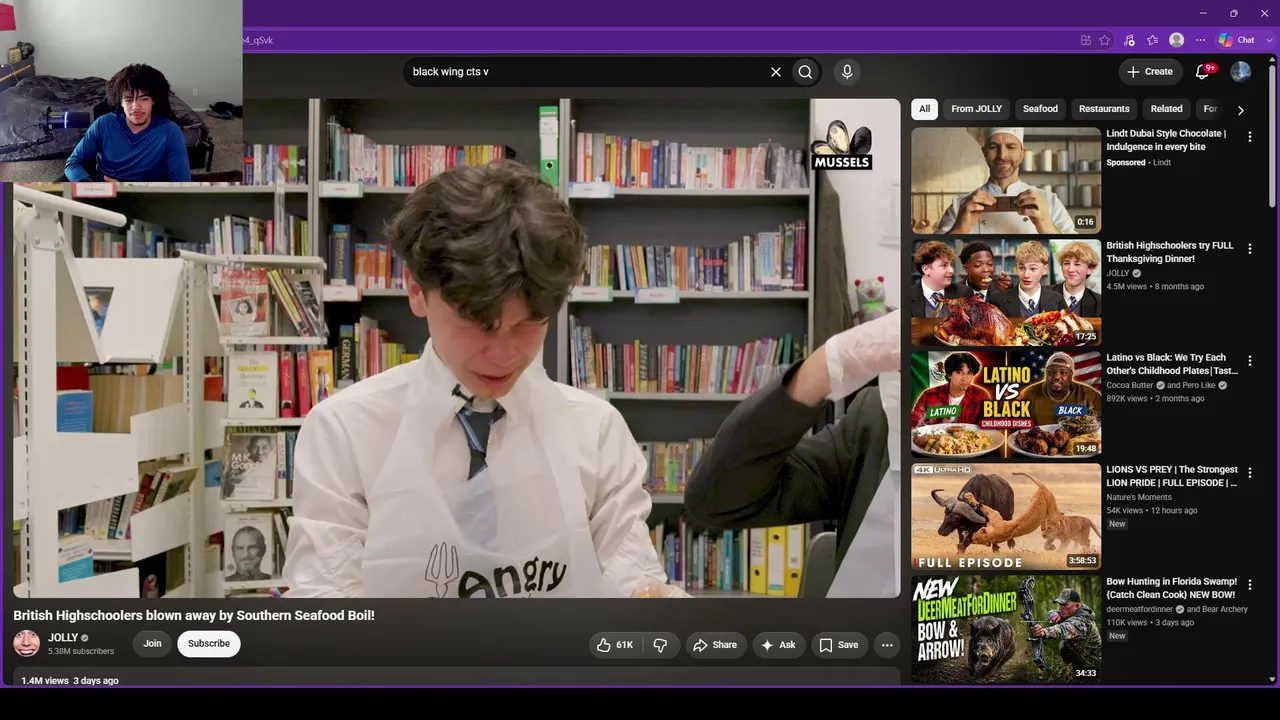Open the browser media playlist icon
This screenshot has width=1280, height=720.
[1129, 40]
